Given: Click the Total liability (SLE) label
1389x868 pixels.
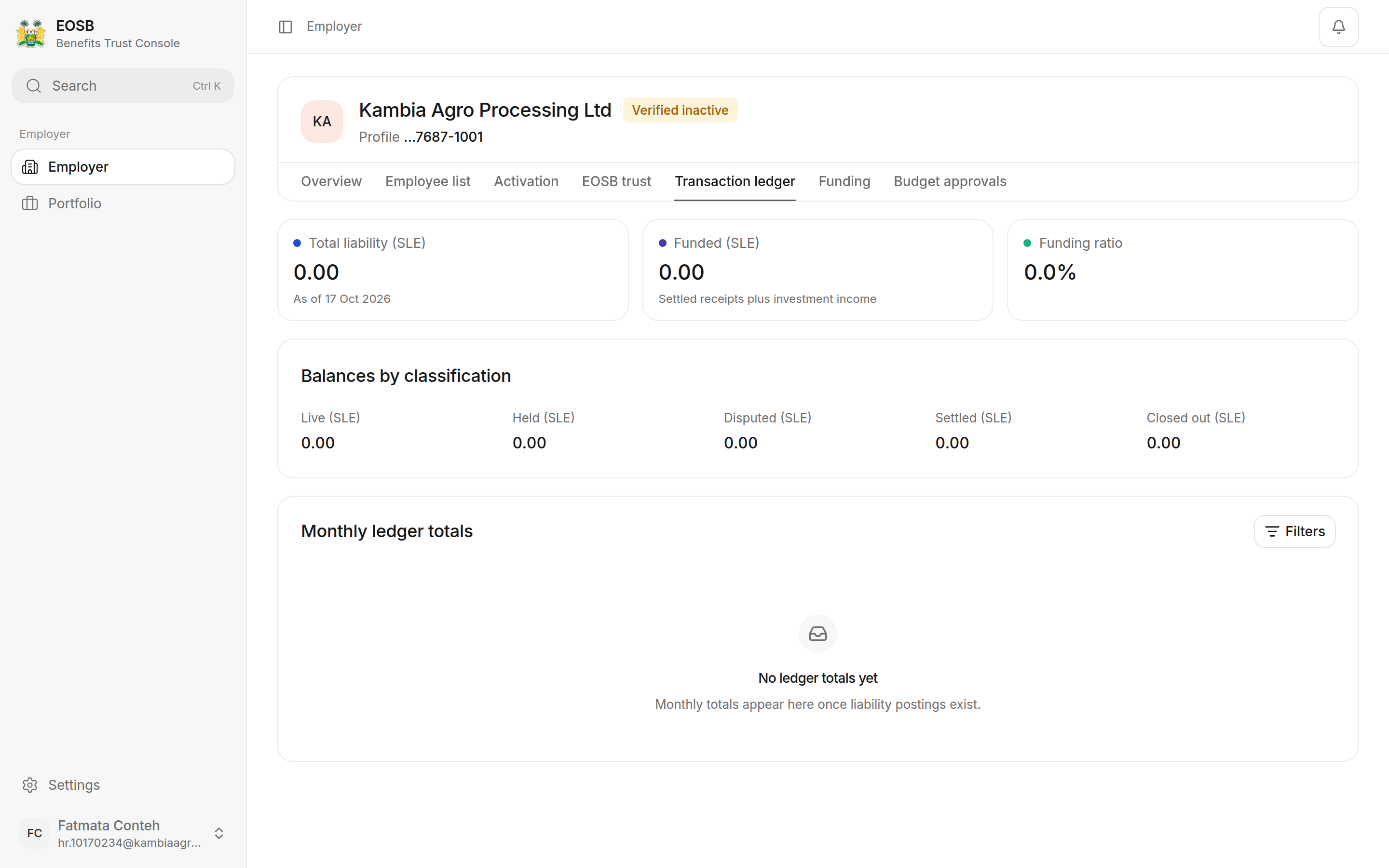Looking at the screenshot, I should click(x=368, y=244).
